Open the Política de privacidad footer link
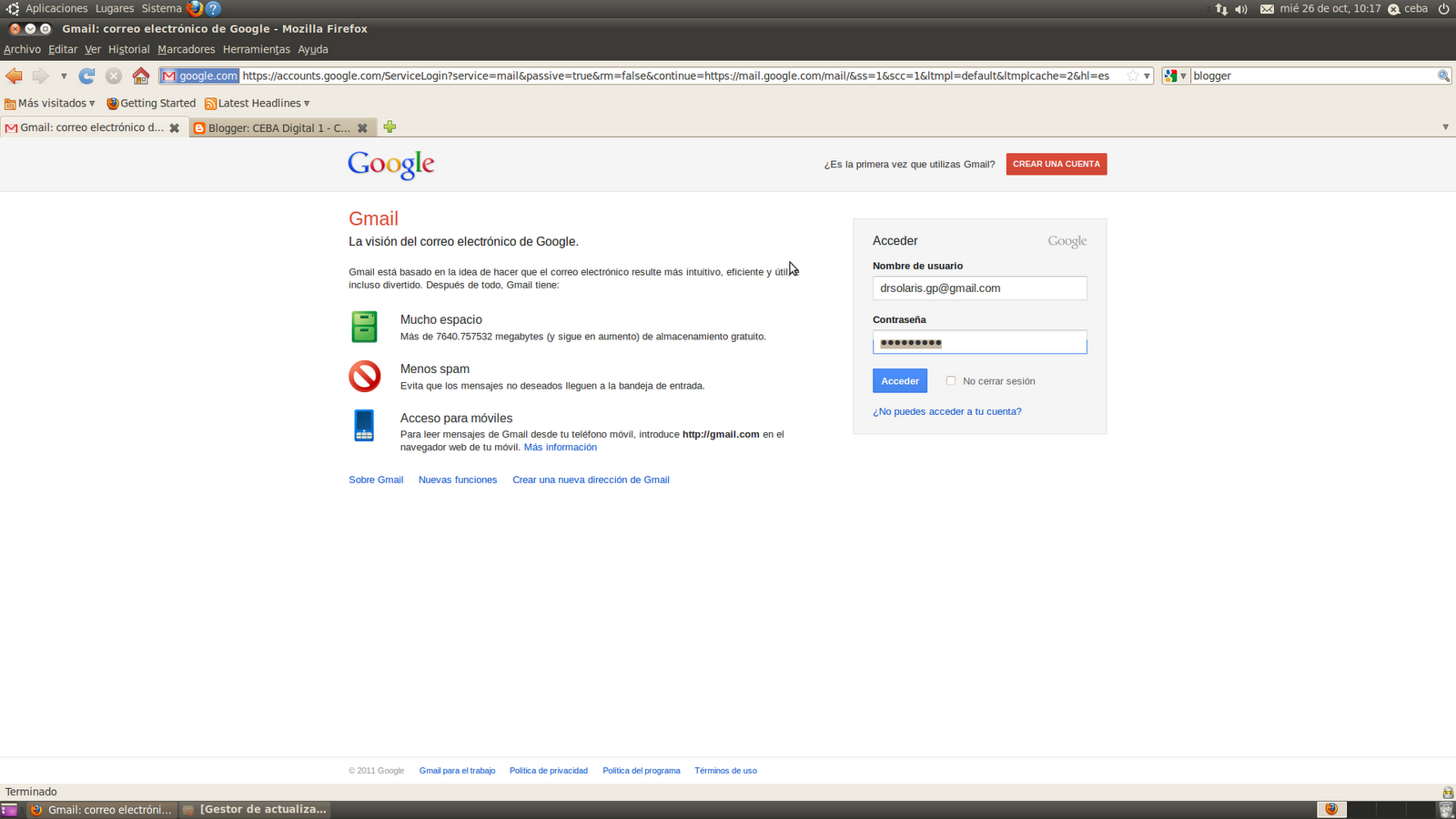 tap(549, 771)
